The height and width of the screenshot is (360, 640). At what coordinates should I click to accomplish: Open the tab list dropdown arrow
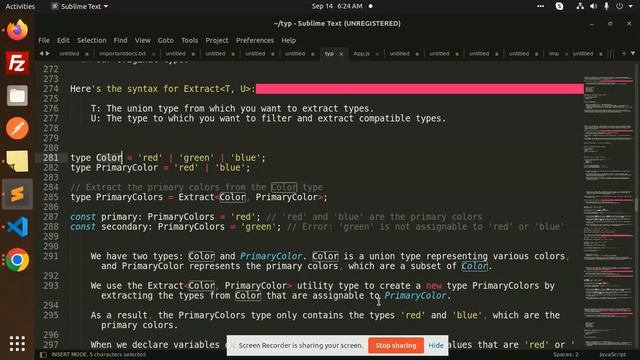pos(633,53)
